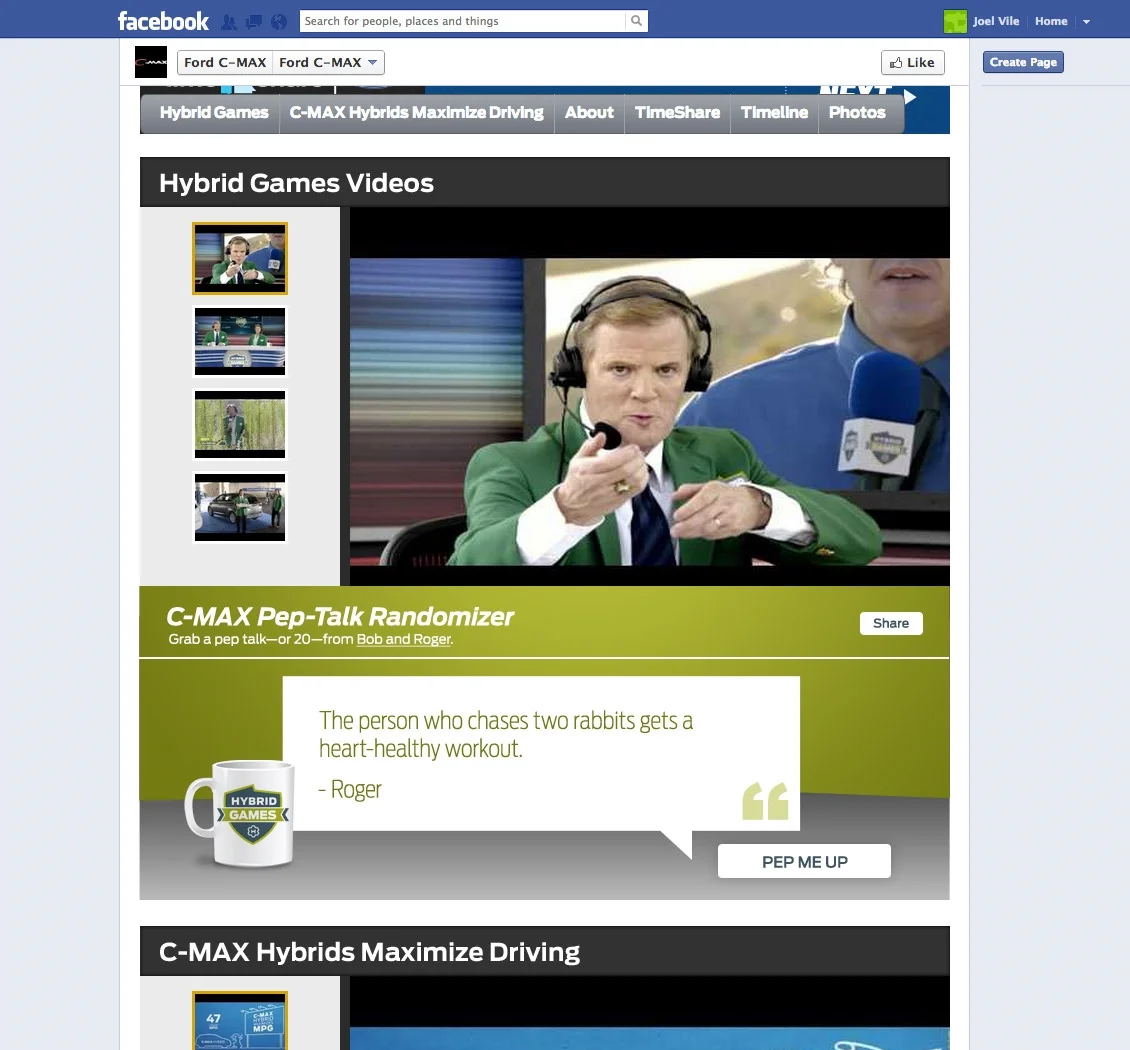
Task: Click the Create Page button
Action: coord(1023,62)
